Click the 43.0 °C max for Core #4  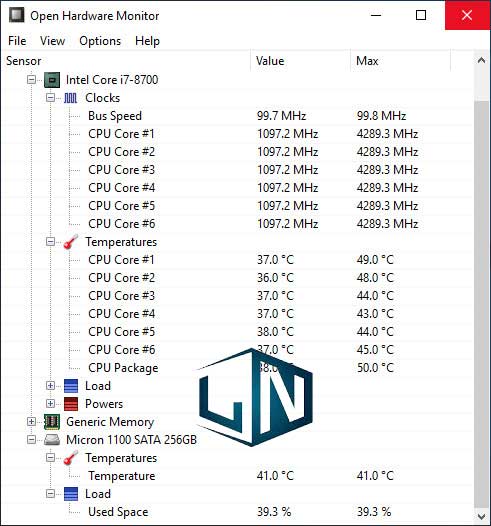[x=375, y=314]
